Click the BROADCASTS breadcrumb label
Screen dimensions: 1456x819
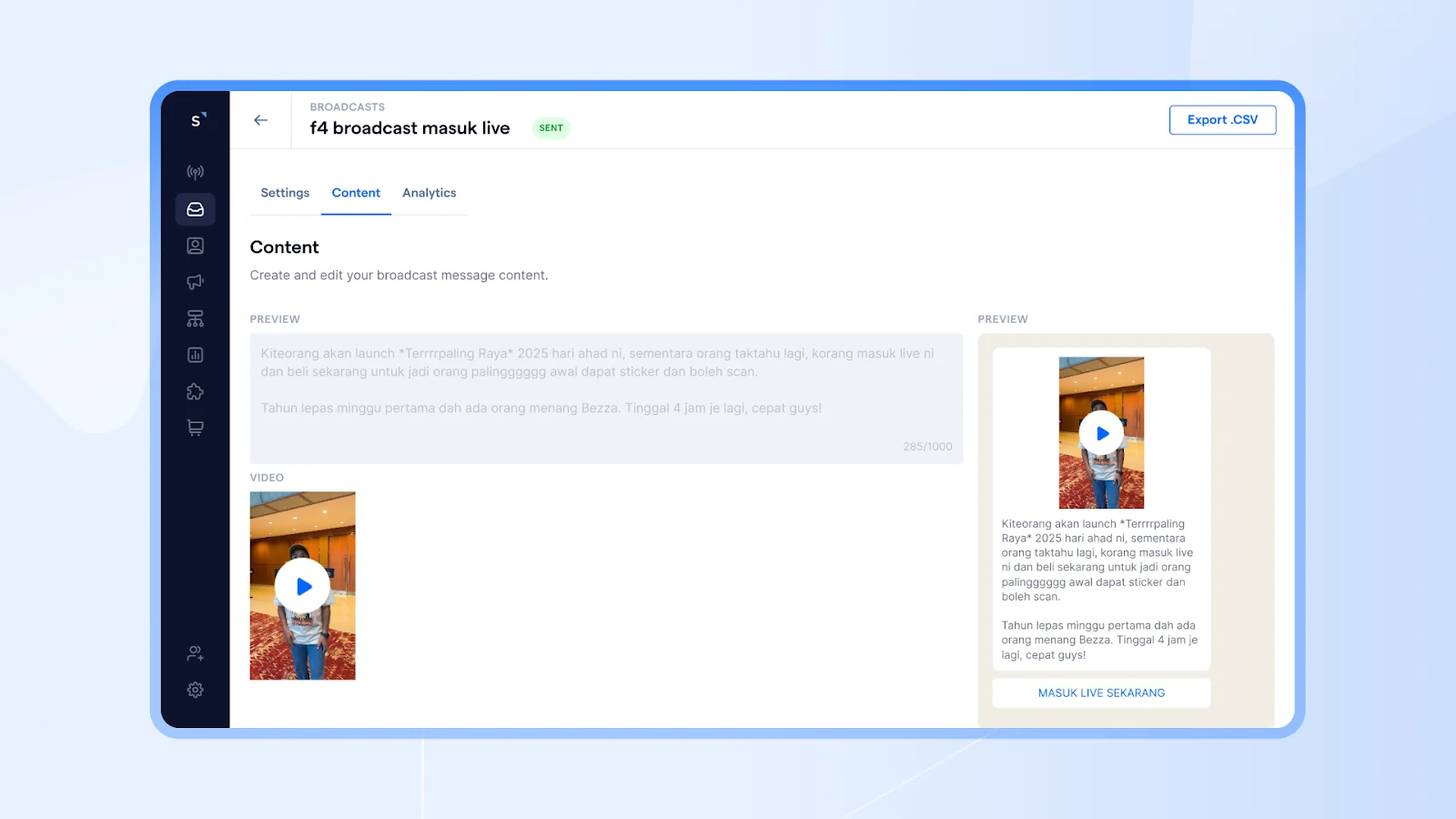pyautogui.click(x=348, y=107)
